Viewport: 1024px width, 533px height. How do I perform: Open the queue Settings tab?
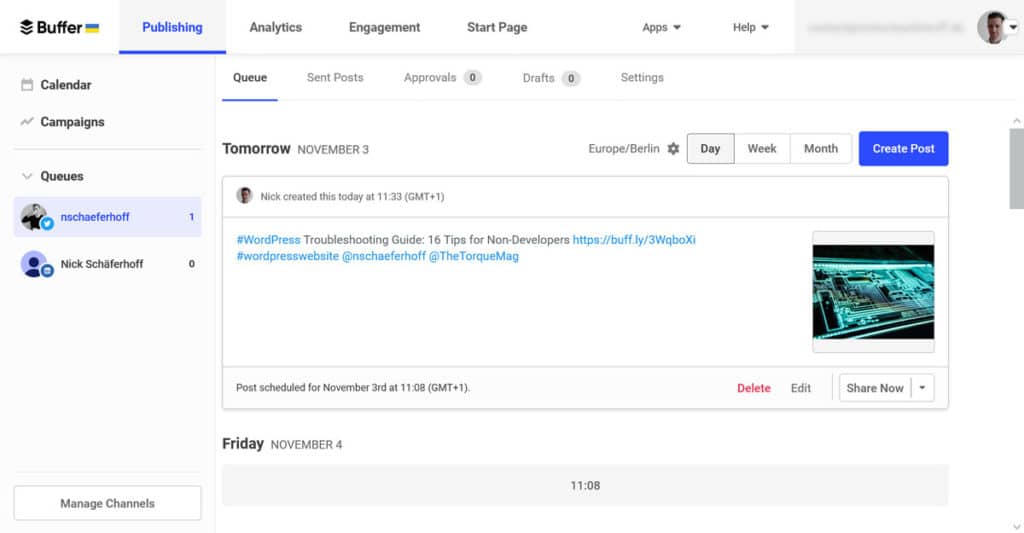coord(642,78)
